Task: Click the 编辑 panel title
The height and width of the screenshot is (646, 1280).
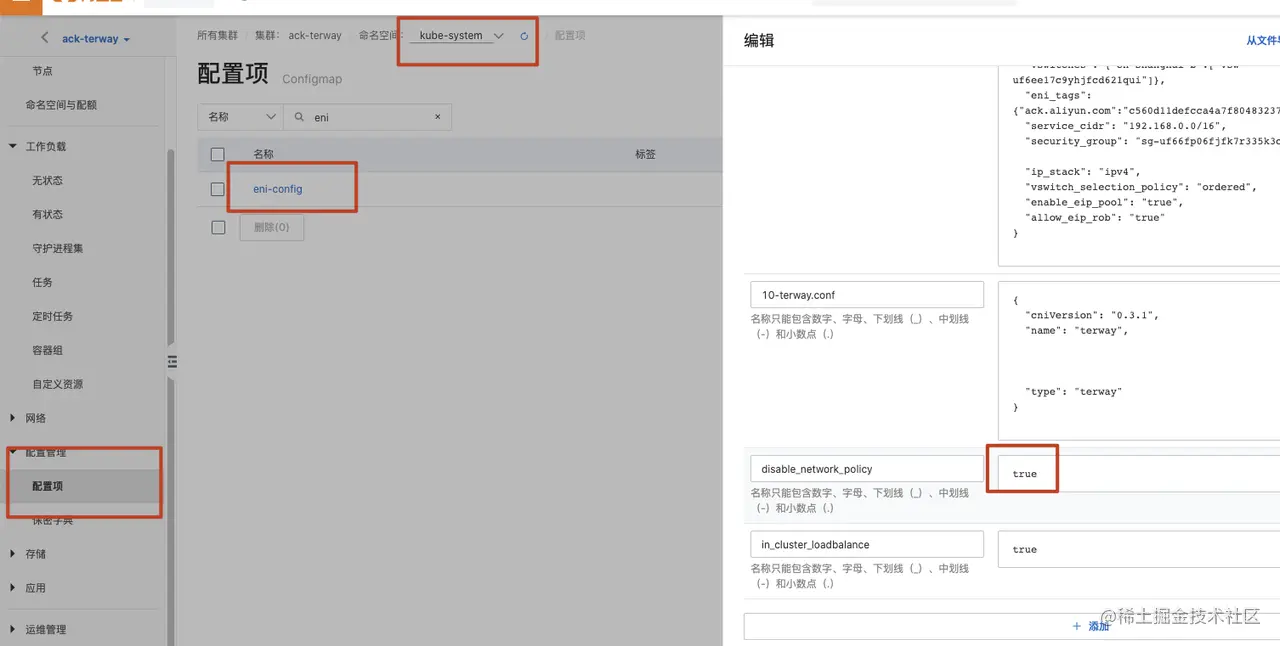Action: [759, 41]
